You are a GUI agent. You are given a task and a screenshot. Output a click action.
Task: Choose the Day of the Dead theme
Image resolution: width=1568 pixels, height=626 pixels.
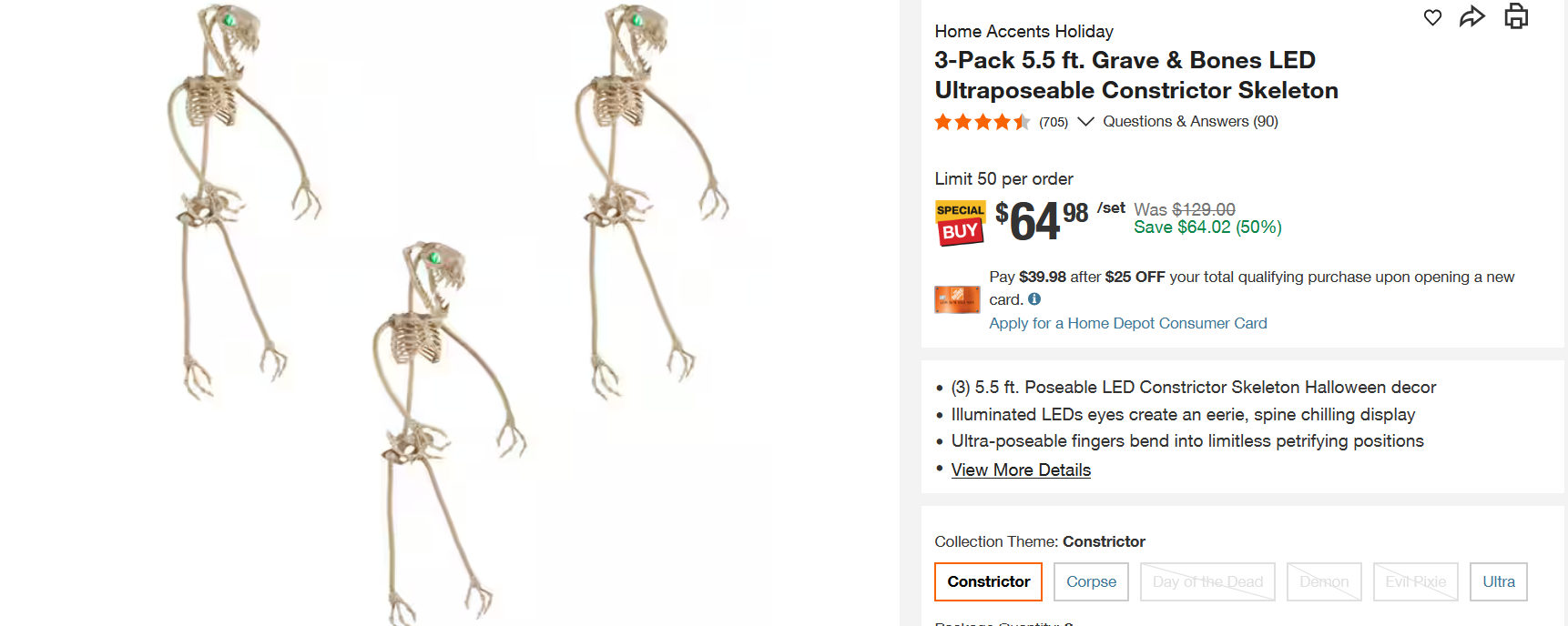[1207, 581]
